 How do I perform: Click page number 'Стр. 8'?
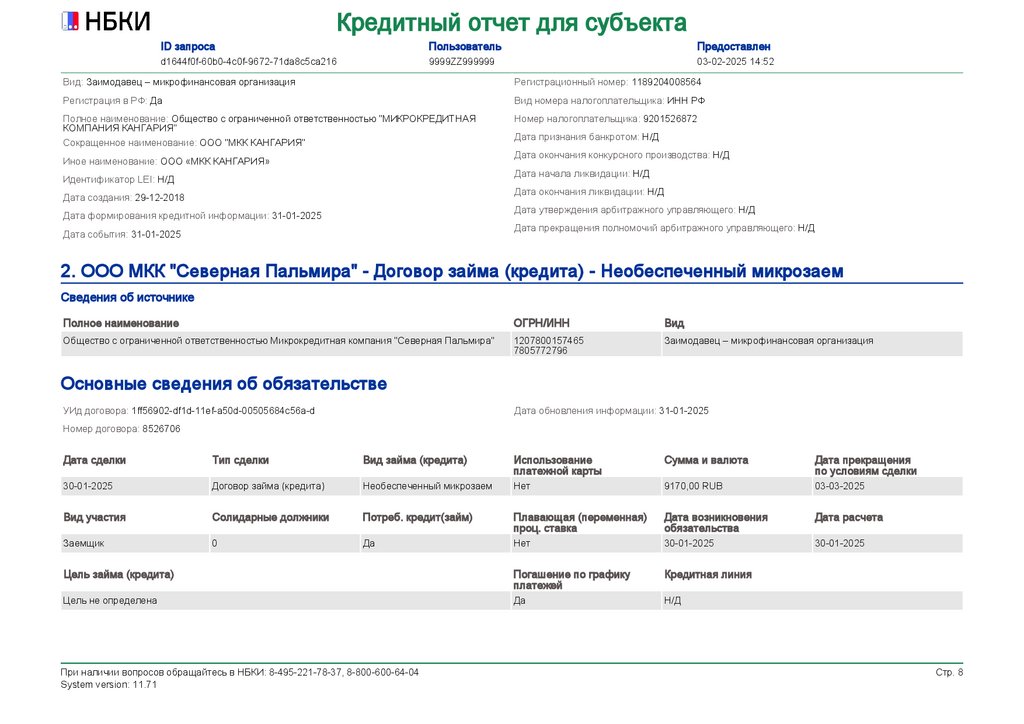(x=949, y=672)
